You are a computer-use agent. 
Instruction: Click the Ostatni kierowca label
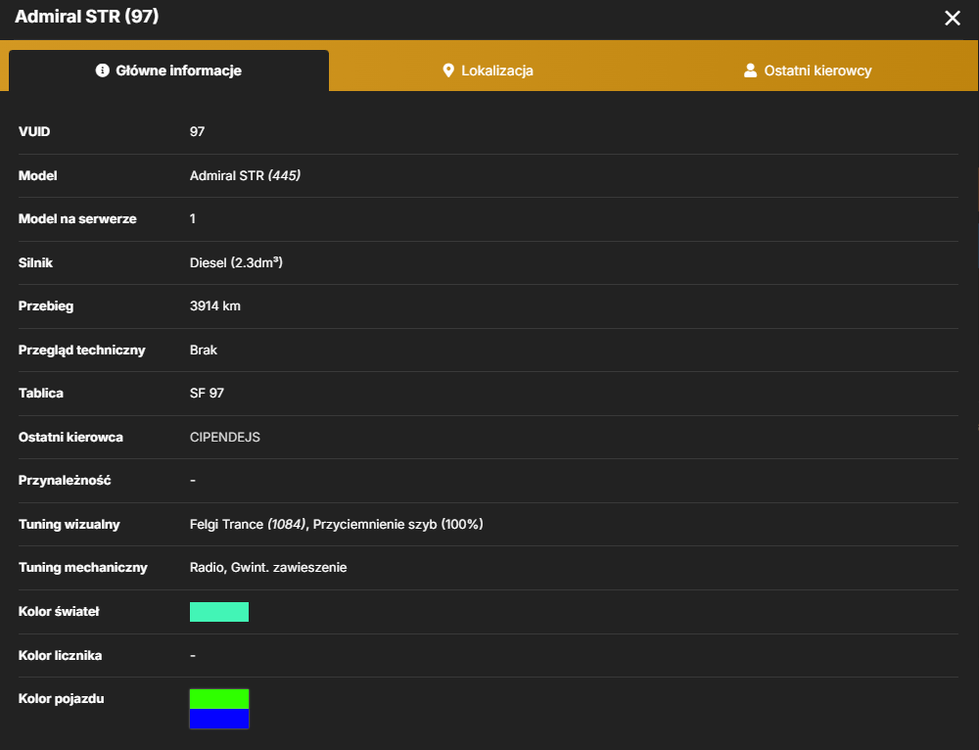71,437
